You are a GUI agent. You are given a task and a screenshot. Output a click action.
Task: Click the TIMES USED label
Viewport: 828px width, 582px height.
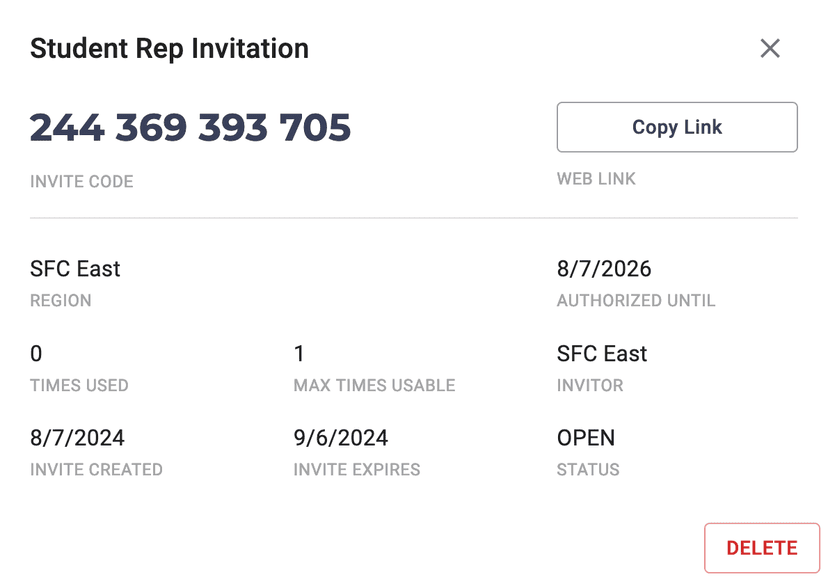(x=79, y=386)
